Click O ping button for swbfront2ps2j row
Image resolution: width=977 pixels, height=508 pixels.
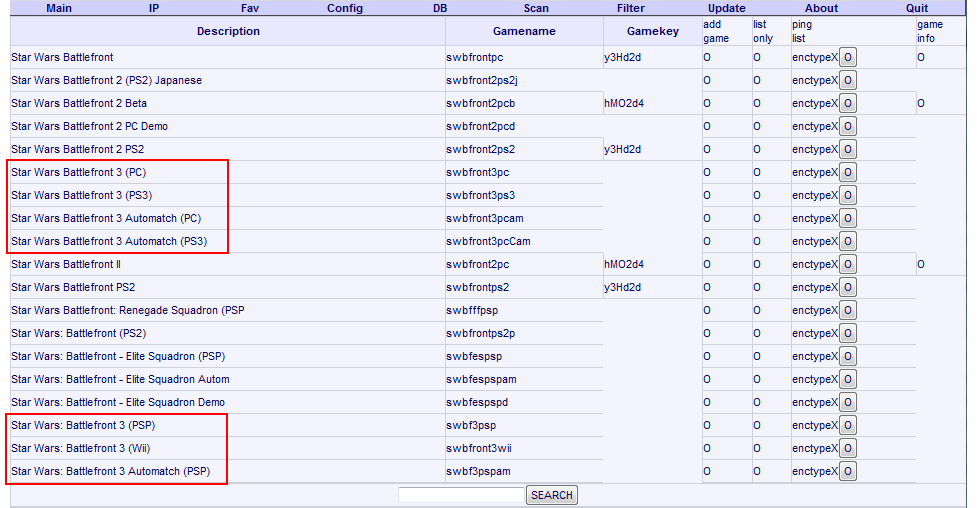[x=847, y=80]
